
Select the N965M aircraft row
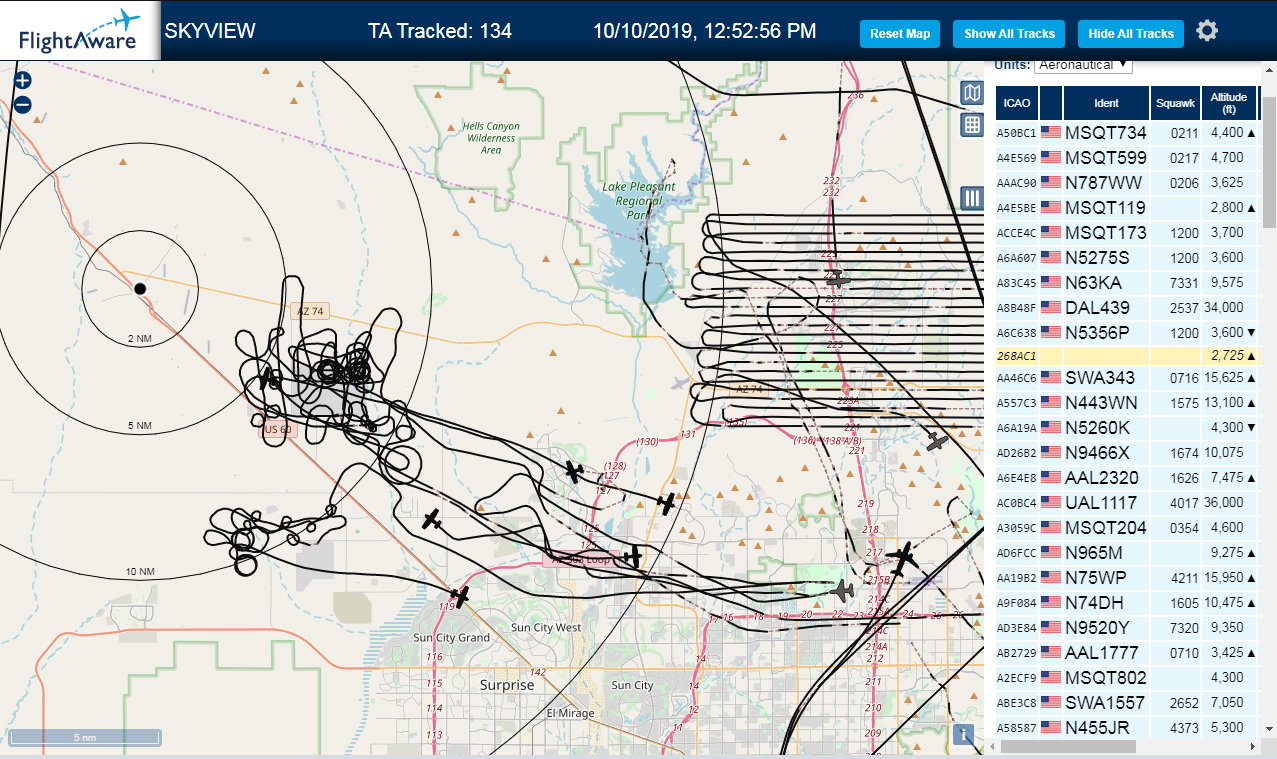pyautogui.click(x=1126, y=552)
